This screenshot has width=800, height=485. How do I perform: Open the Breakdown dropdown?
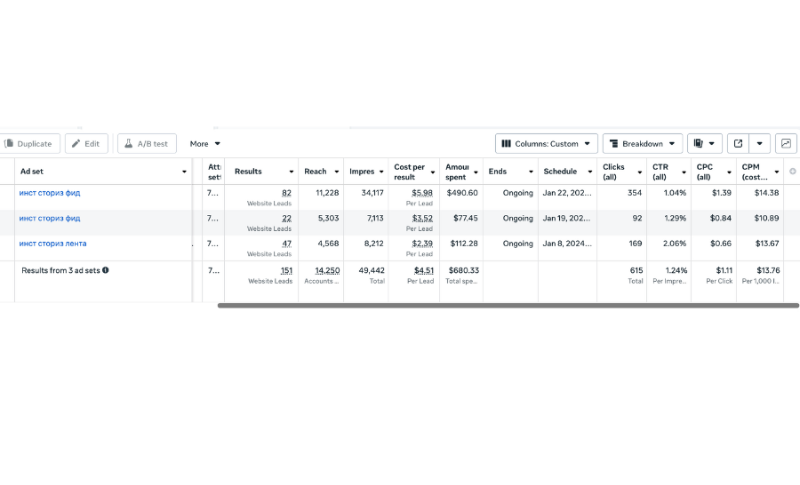tap(642, 144)
